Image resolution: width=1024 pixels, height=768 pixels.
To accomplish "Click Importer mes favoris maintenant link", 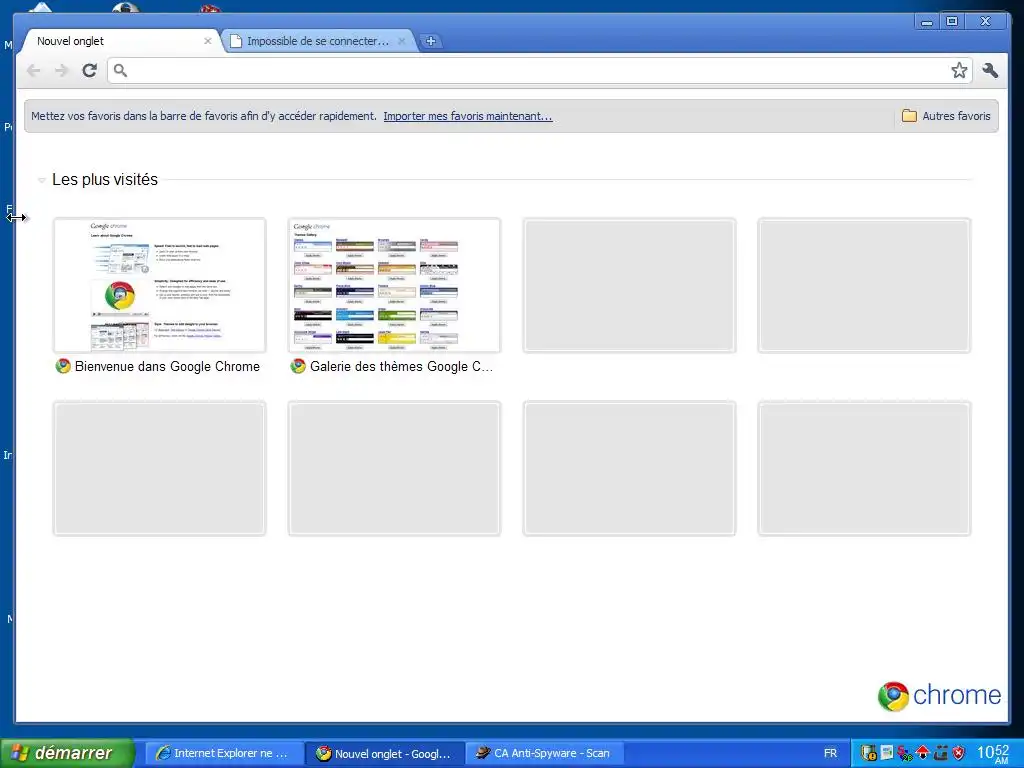I will (x=468, y=116).
